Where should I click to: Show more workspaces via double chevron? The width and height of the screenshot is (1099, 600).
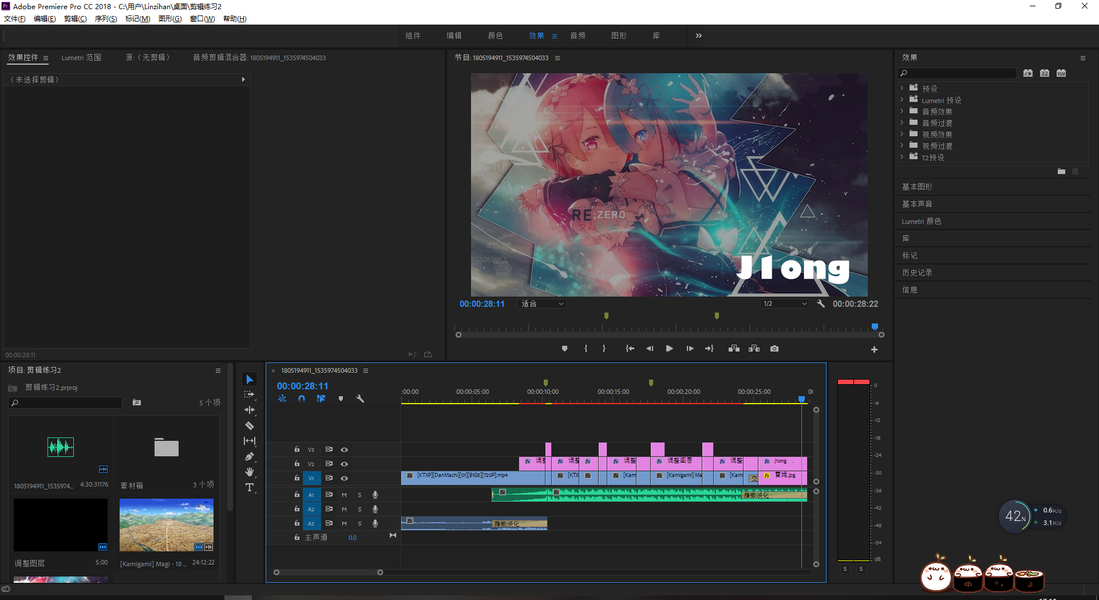pos(699,35)
